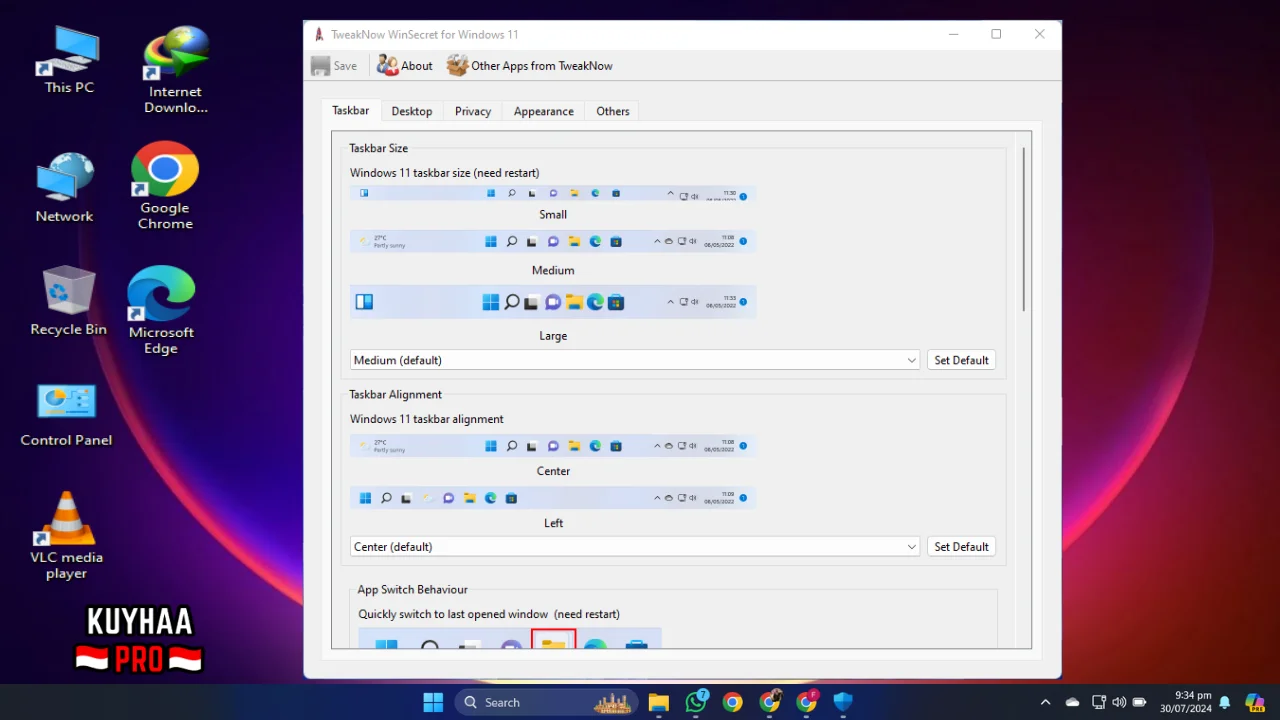Click the battery tray icon
This screenshot has height=720, width=1280.
click(1139, 702)
